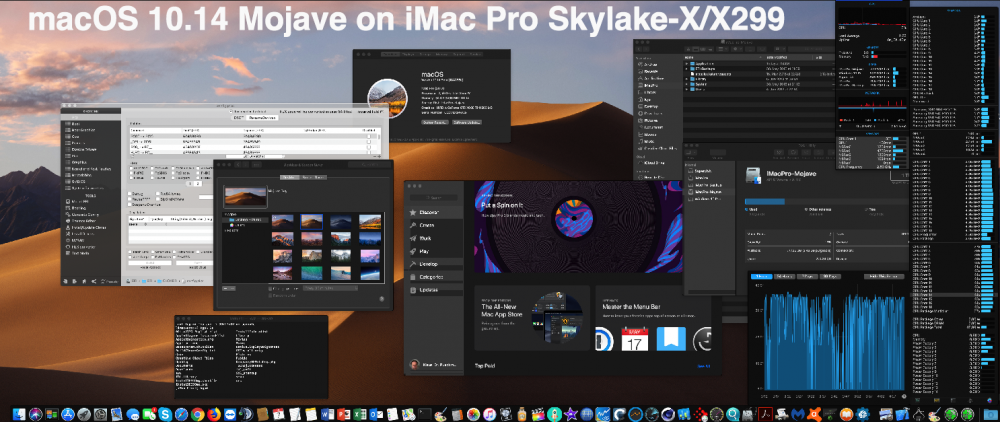1000x422 pixels.
Task: Open Develop in App Store sidebar
Action: (x=436, y=264)
